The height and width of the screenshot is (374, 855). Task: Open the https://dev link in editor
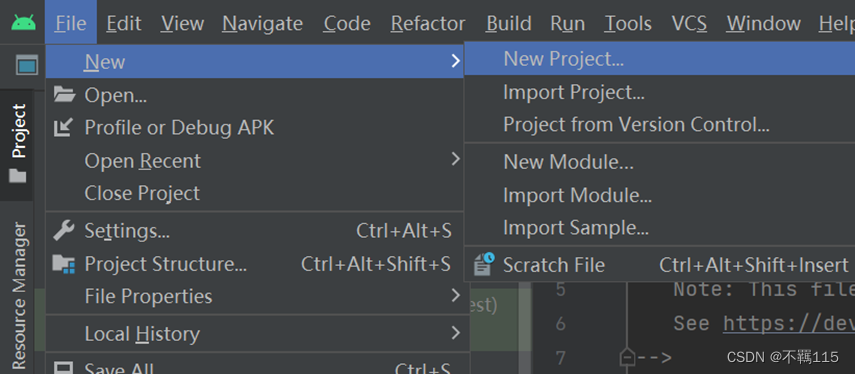(x=789, y=324)
